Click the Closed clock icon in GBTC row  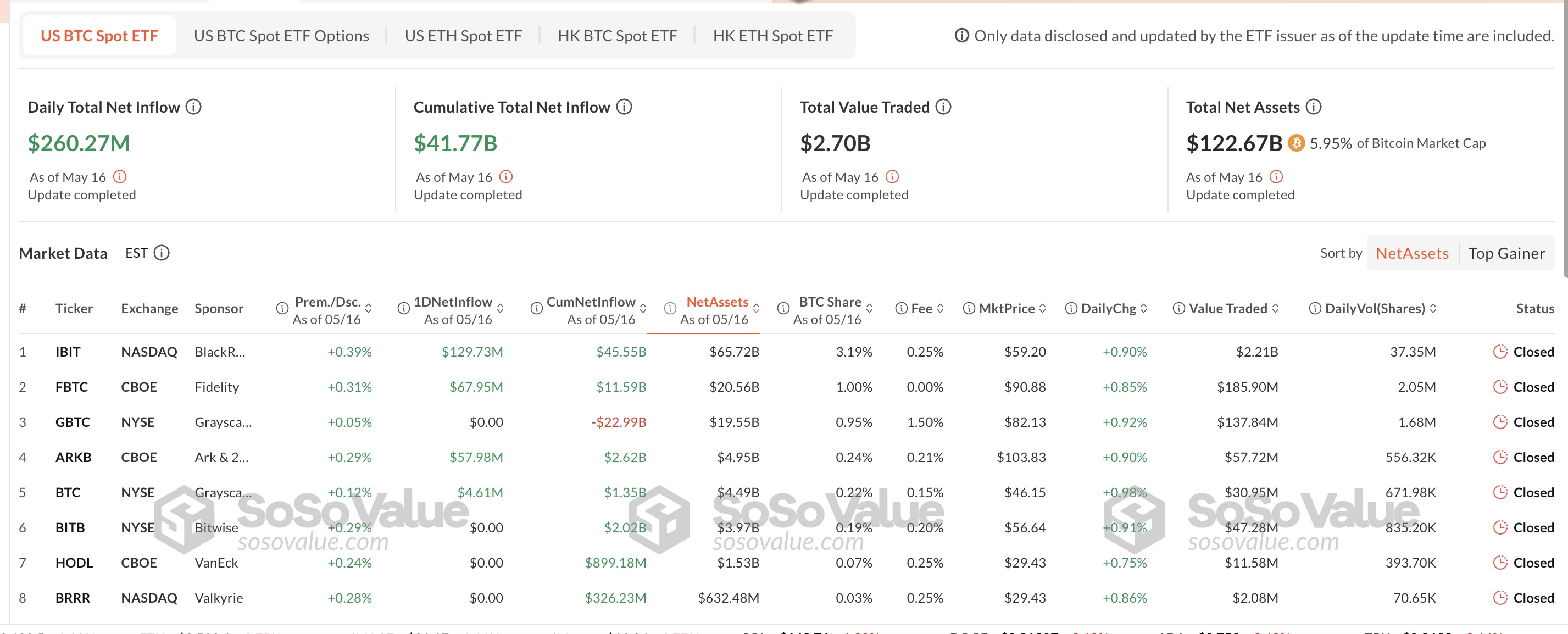1500,422
